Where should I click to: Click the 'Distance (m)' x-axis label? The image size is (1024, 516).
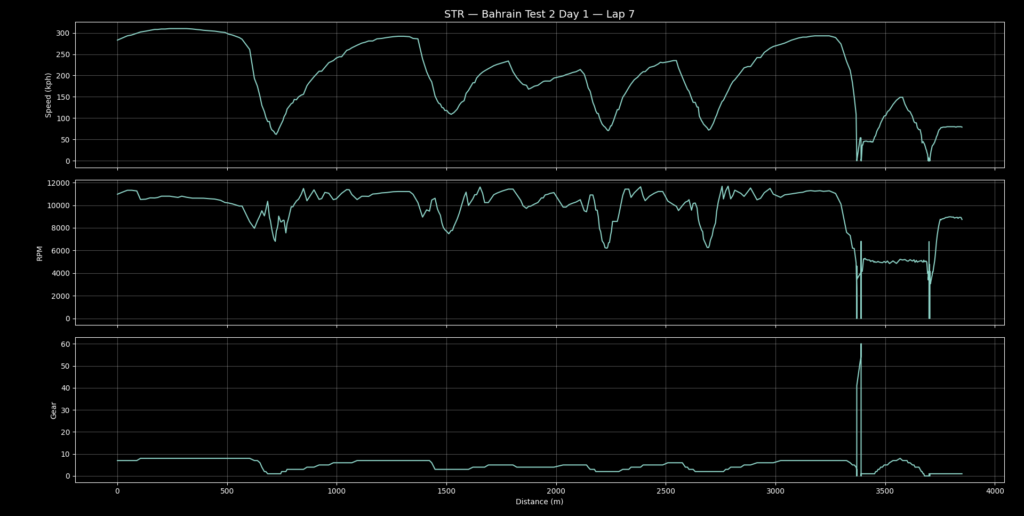(x=539, y=502)
